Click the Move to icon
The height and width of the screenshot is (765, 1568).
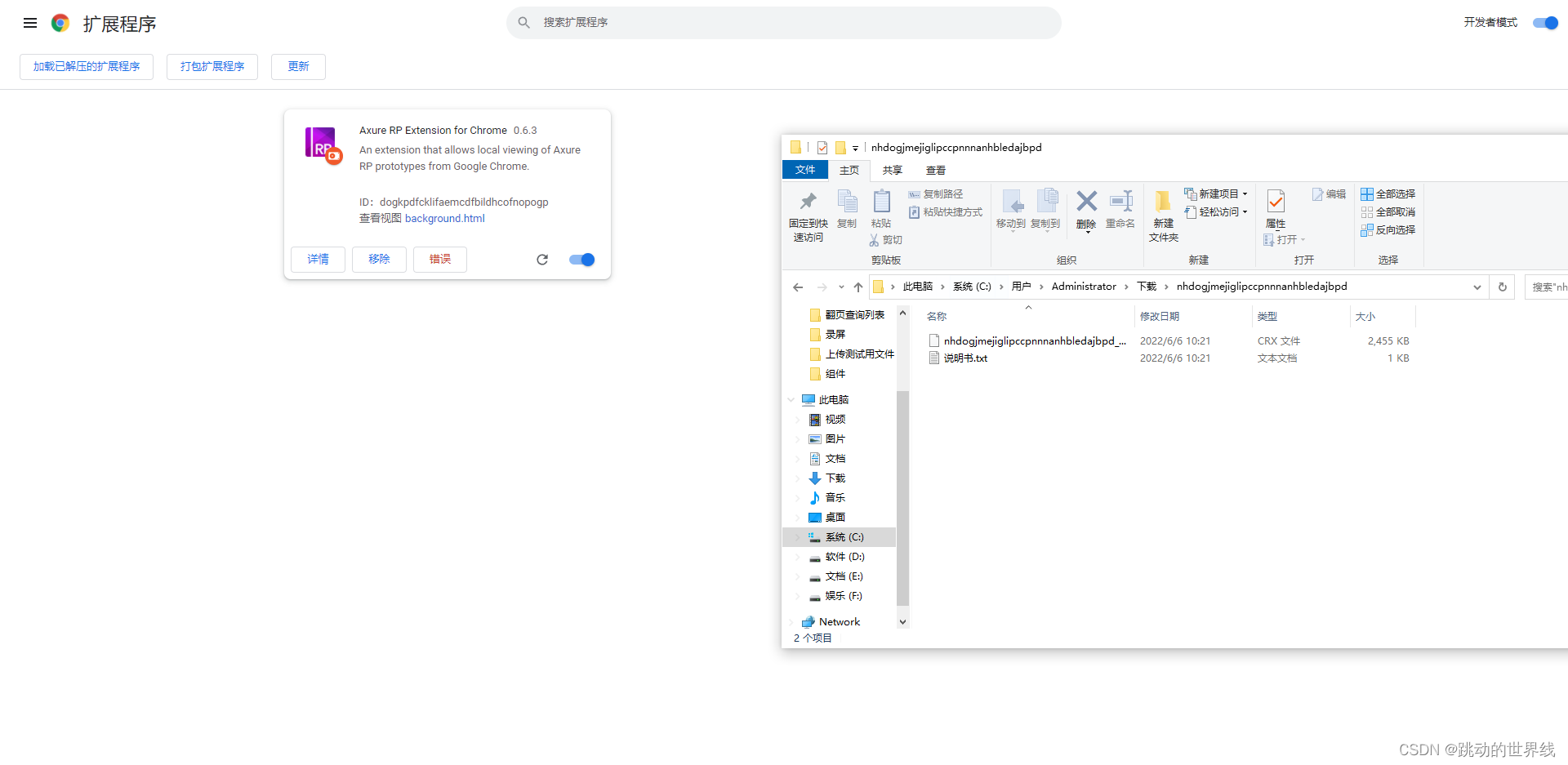pos(1011,210)
